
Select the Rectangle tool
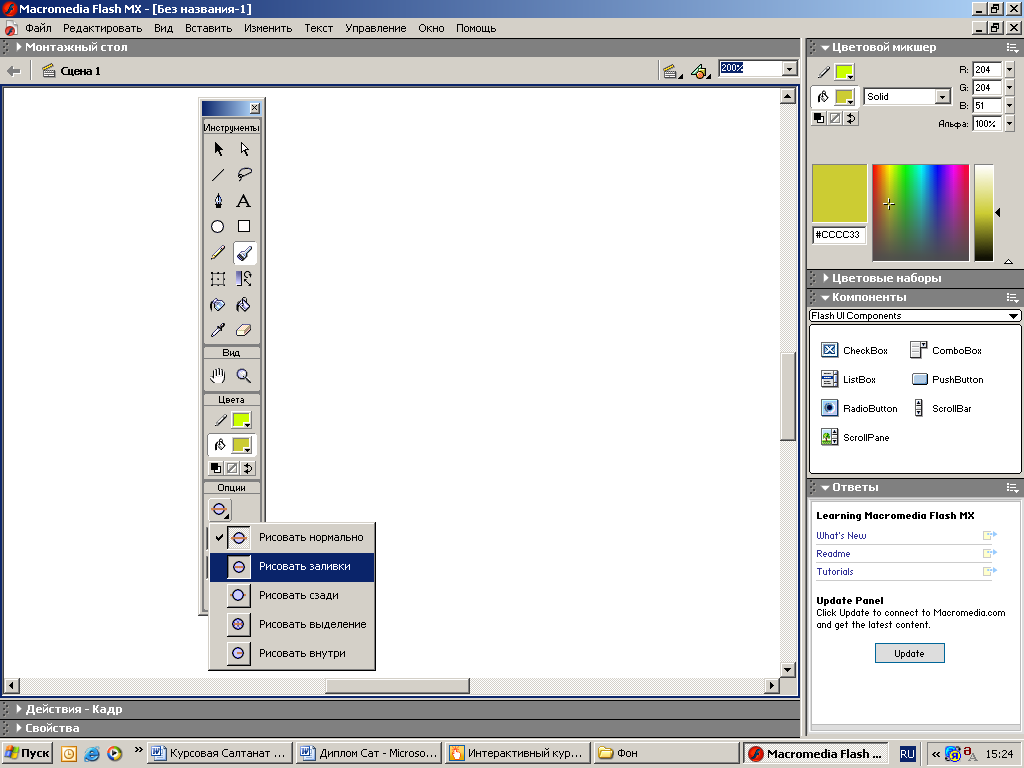244,227
